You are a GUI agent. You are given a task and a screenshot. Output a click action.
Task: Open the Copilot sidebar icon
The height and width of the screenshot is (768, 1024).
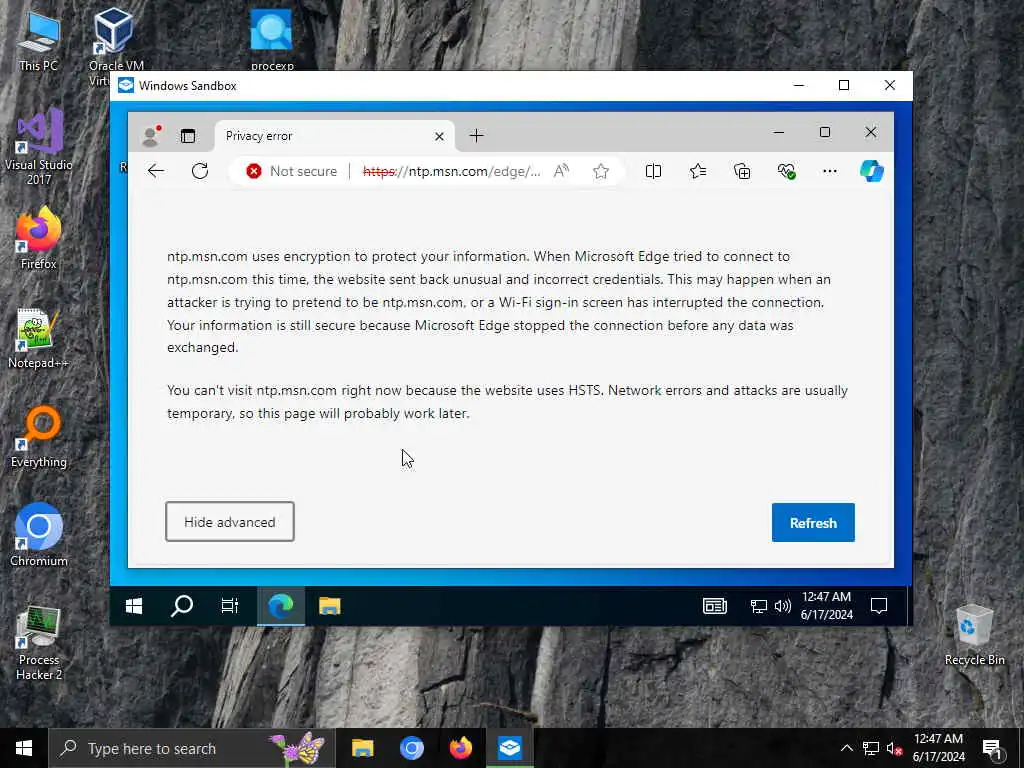(x=872, y=171)
